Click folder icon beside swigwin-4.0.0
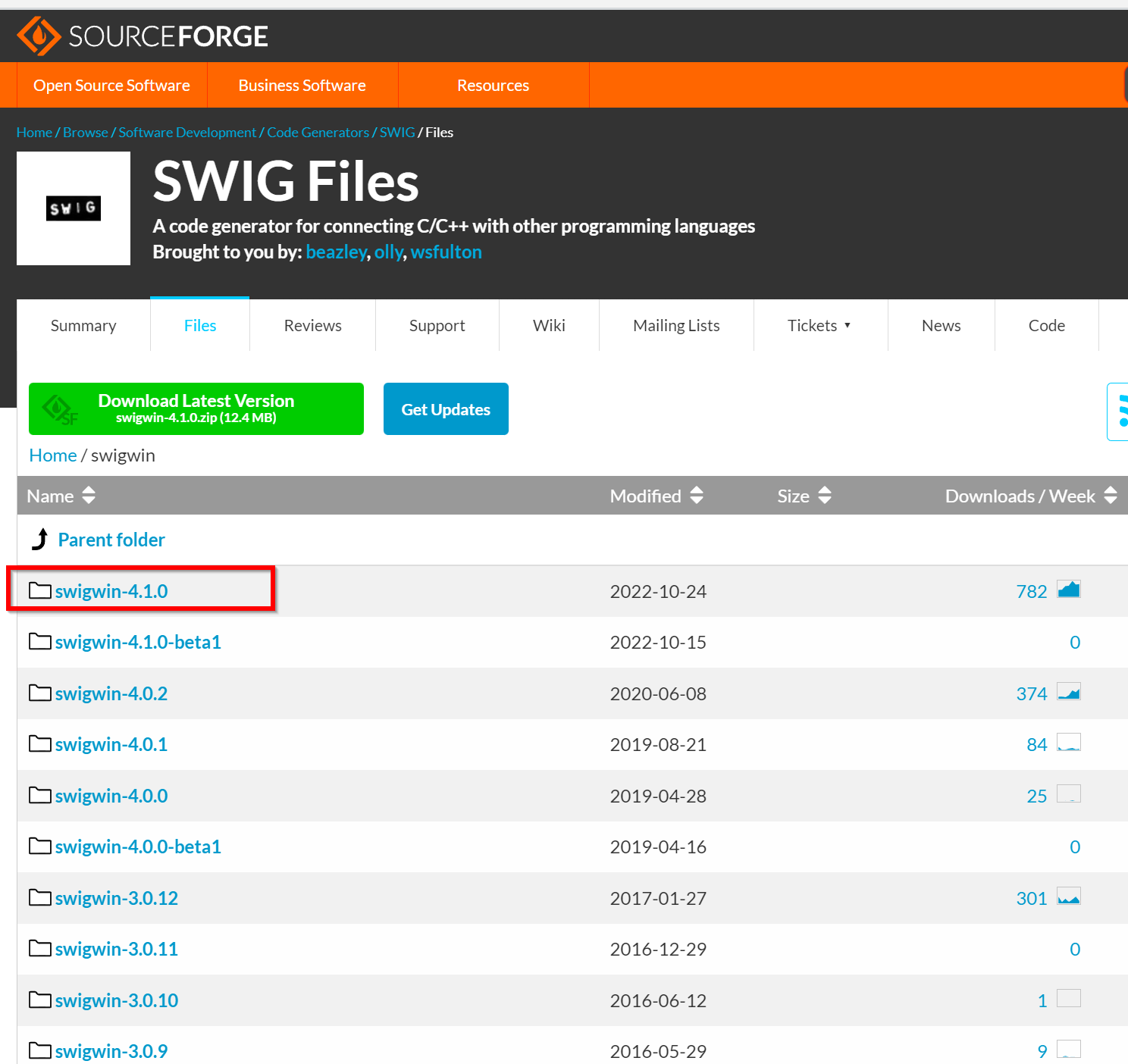The height and width of the screenshot is (1064, 1128). [x=40, y=795]
